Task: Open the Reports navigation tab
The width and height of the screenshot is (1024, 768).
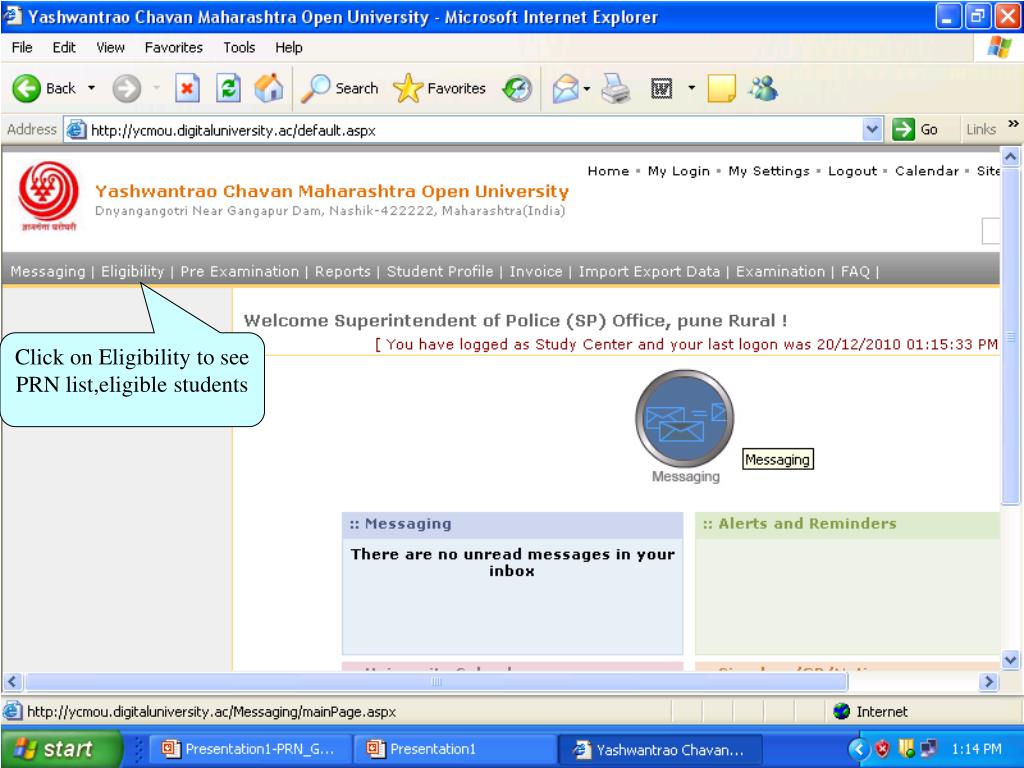Action: tap(342, 271)
